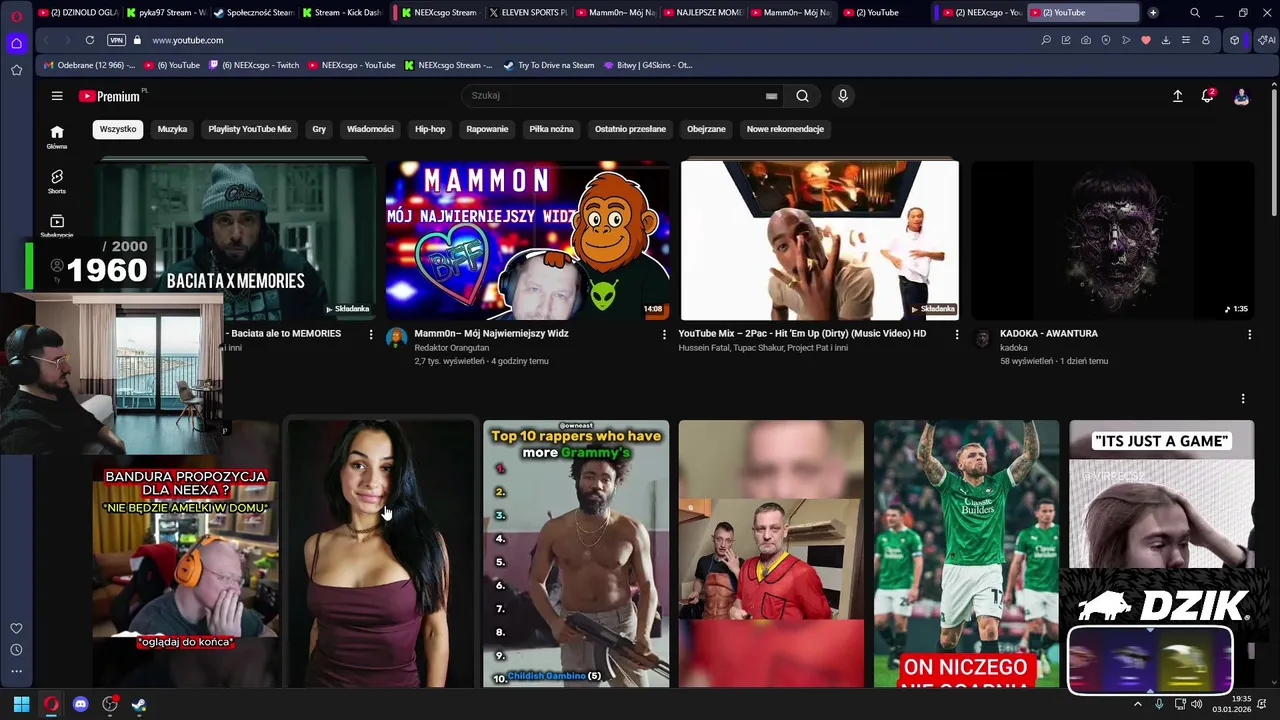Open the Try To Drive na Steam bookmark
The image size is (1280, 720).
(549, 65)
